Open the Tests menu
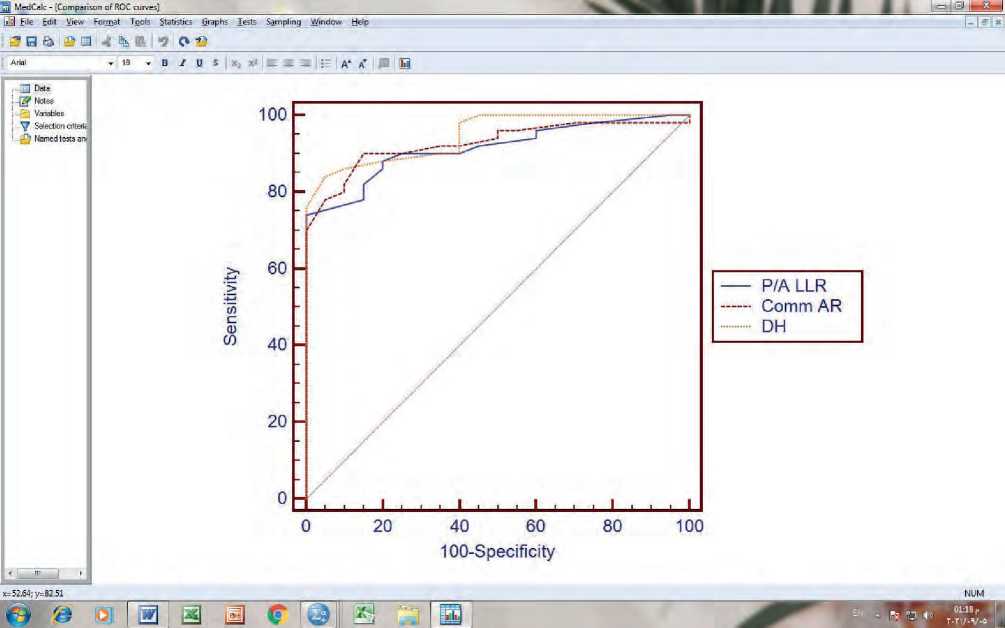 click(x=247, y=22)
